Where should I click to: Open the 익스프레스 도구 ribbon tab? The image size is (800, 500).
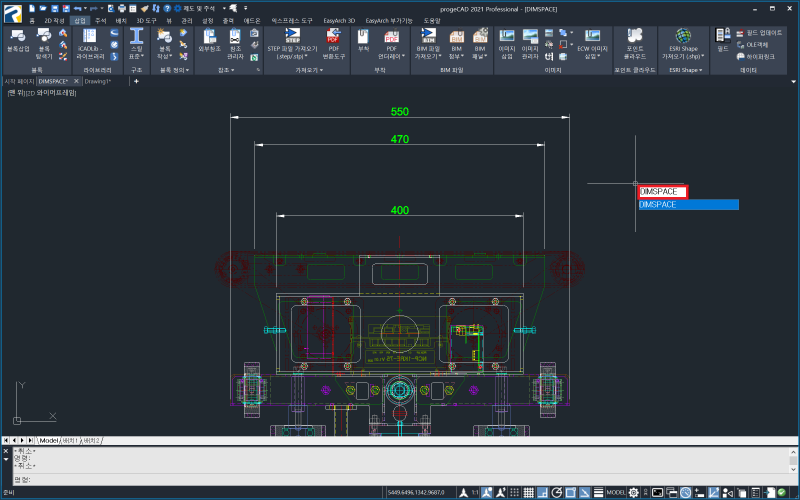292,20
